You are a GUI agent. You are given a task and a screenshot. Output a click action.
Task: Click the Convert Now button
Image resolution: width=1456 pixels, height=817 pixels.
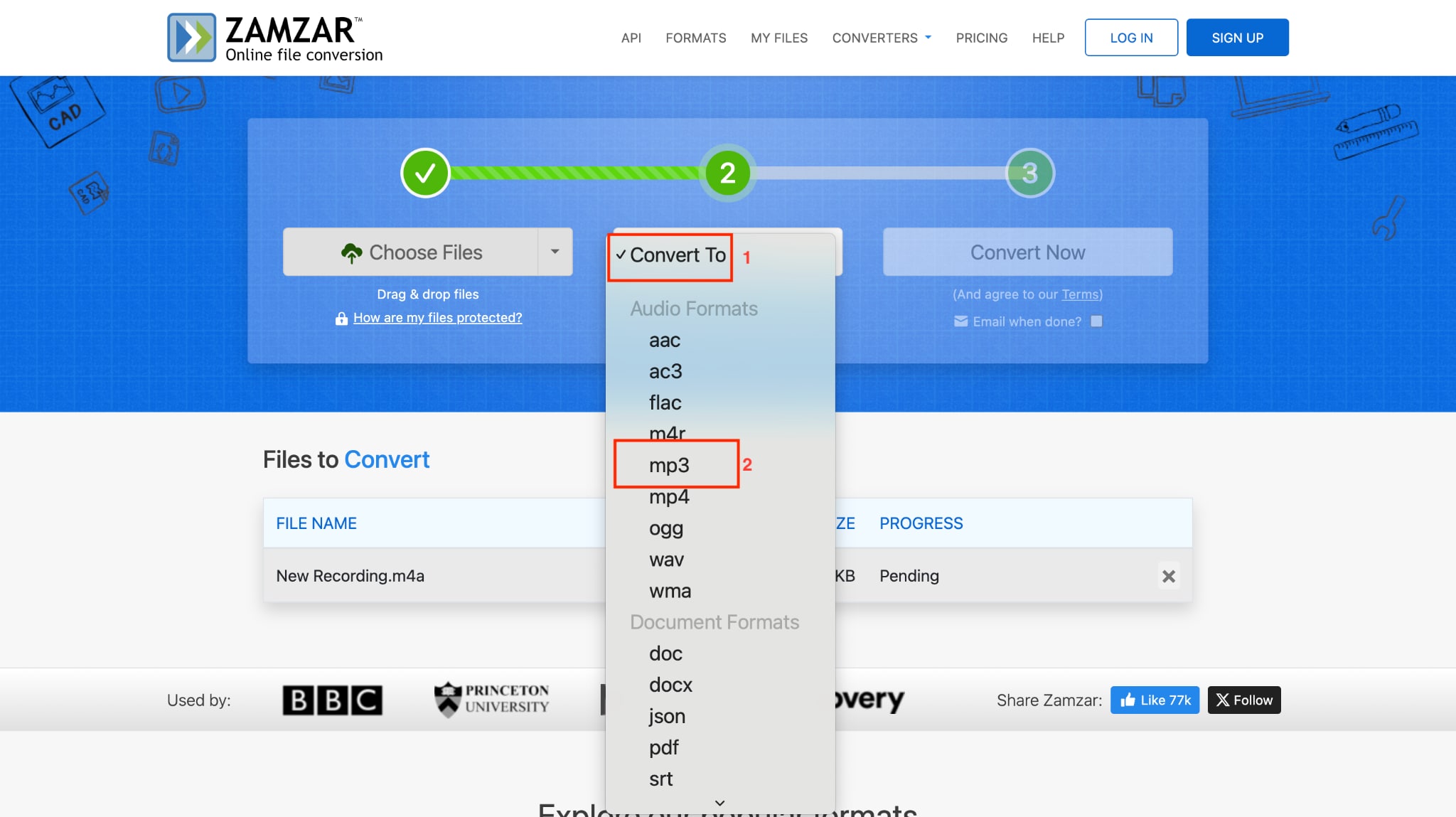click(1027, 252)
